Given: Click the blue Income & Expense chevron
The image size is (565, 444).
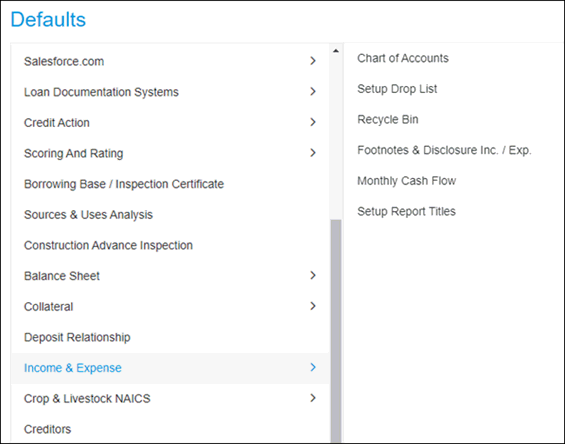Looking at the screenshot, I should click(313, 367).
